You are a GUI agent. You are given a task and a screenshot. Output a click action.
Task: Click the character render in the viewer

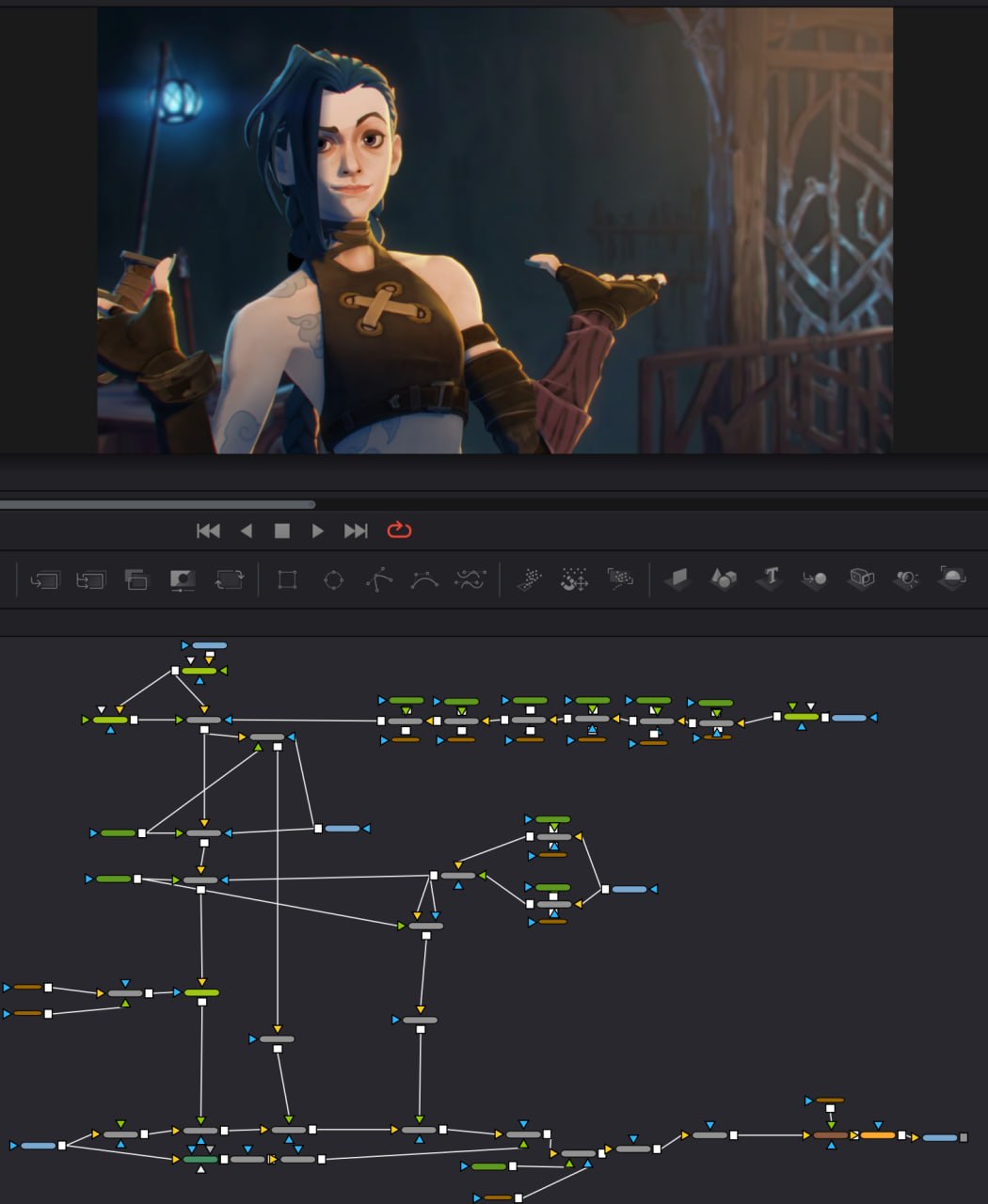click(495, 230)
